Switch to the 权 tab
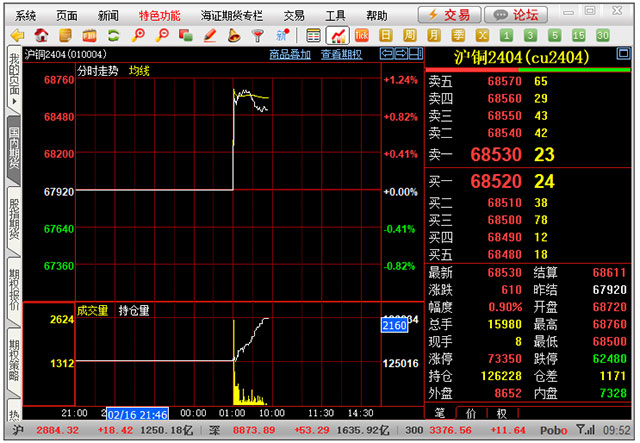The width and height of the screenshot is (640, 443). click(x=502, y=413)
